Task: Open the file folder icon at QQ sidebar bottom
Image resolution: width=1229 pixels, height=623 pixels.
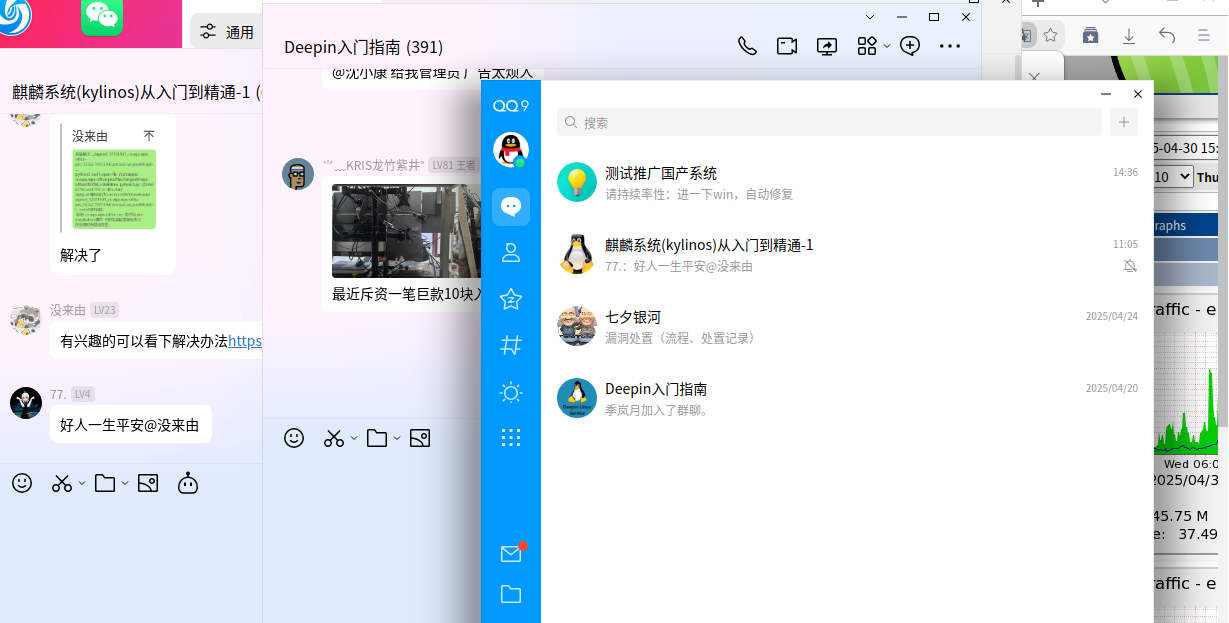Action: [x=511, y=594]
